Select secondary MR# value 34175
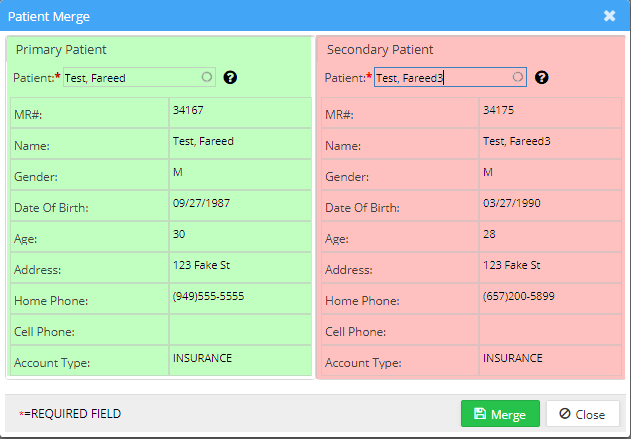 pos(498,111)
